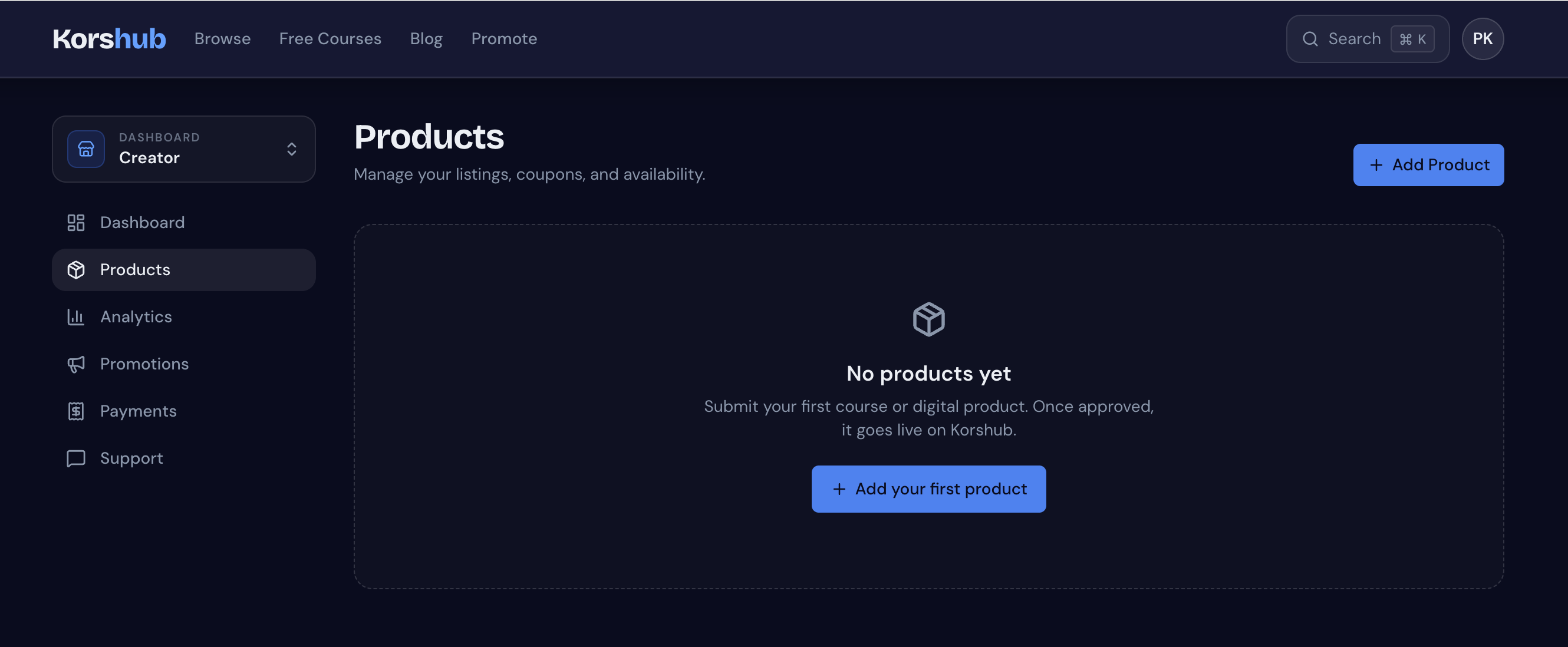Click the Korshub logo
Image resolution: width=1568 pixels, height=647 pixels.
(x=109, y=39)
